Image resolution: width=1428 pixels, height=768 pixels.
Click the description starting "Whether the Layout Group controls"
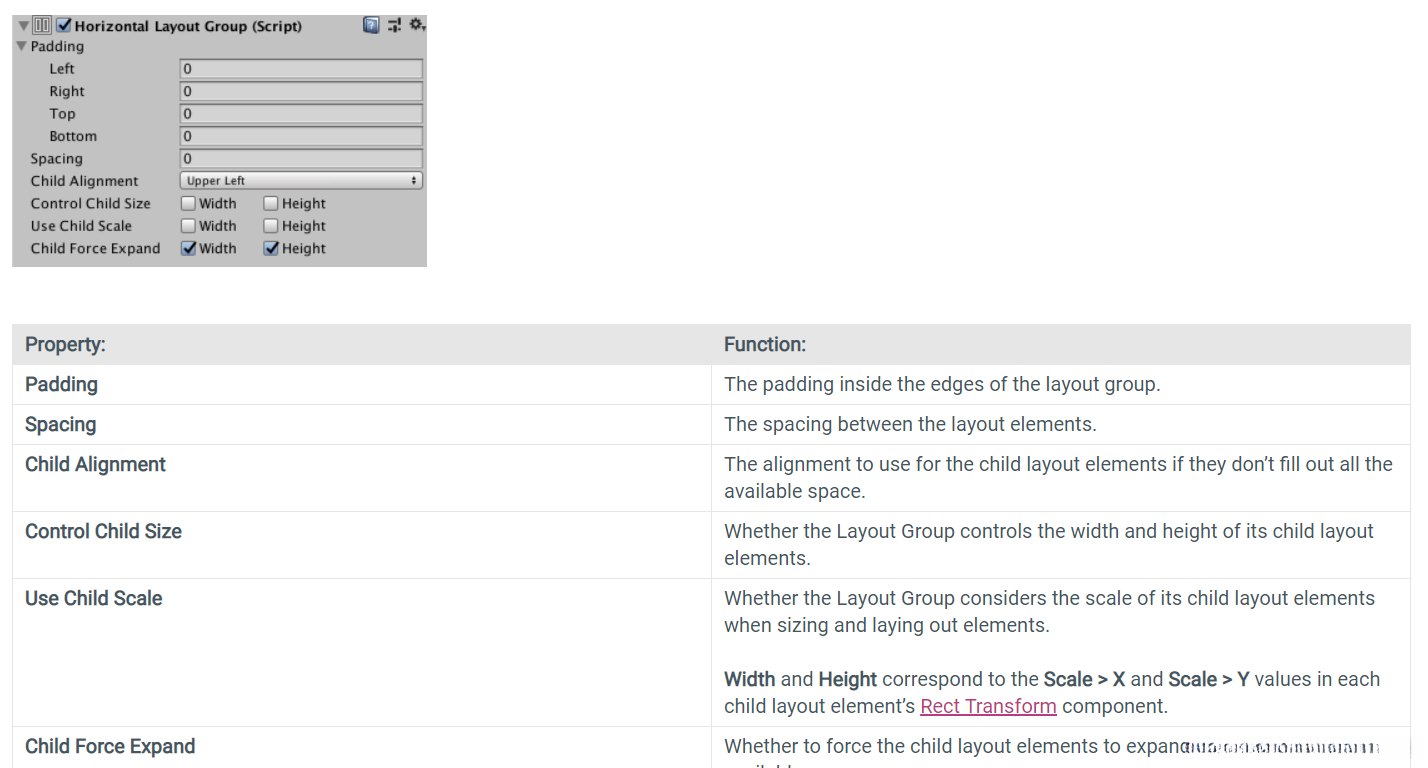tap(1049, 545)
